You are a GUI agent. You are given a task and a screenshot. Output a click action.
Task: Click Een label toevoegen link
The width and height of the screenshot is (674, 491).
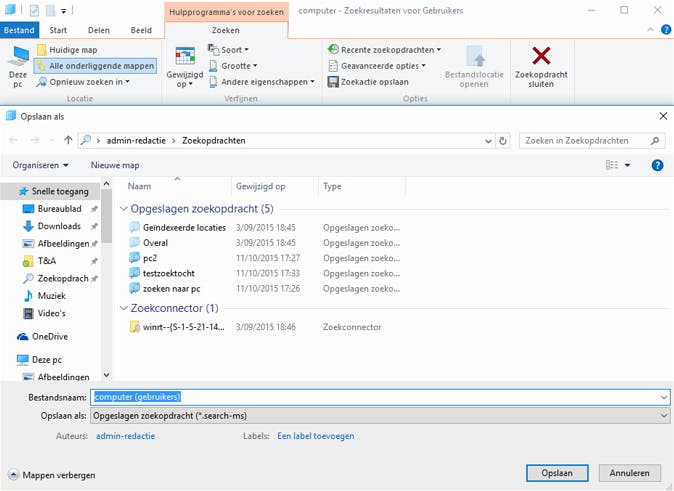[316, 436]
